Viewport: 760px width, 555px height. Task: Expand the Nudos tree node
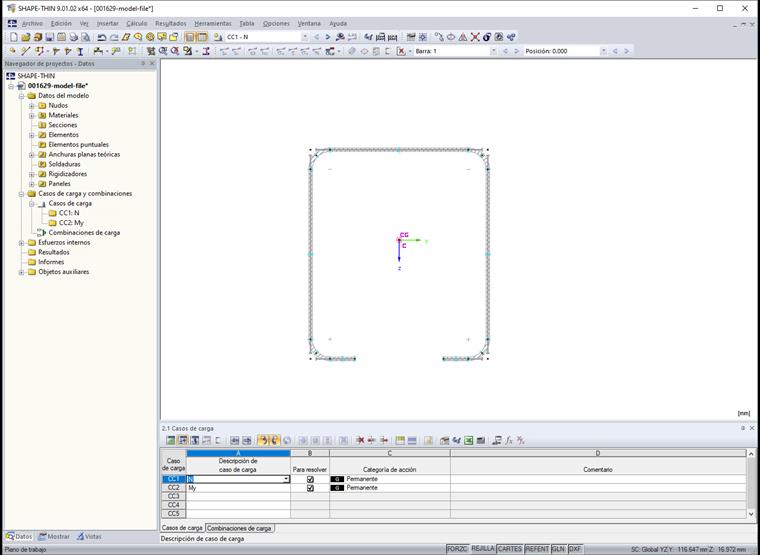[x=32, y=106]
